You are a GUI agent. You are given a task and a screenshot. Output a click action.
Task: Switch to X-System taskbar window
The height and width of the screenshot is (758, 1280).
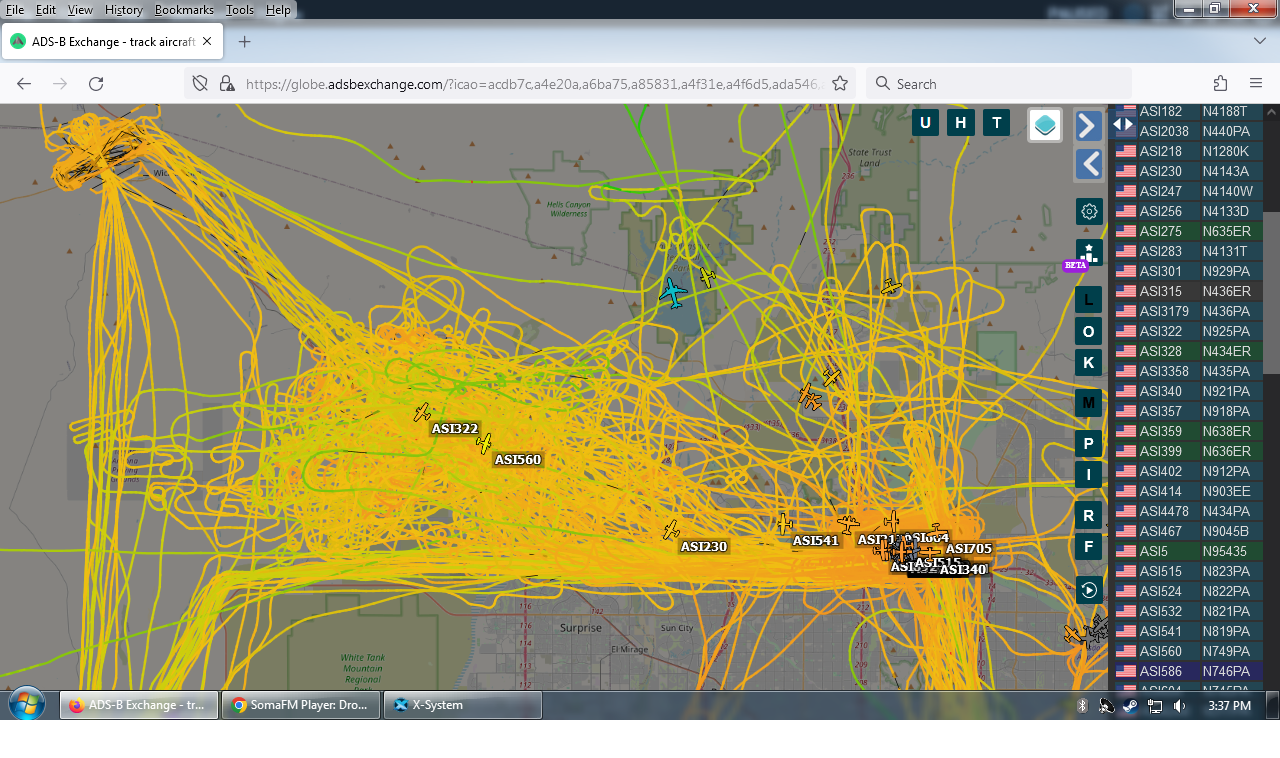[462, 705]
